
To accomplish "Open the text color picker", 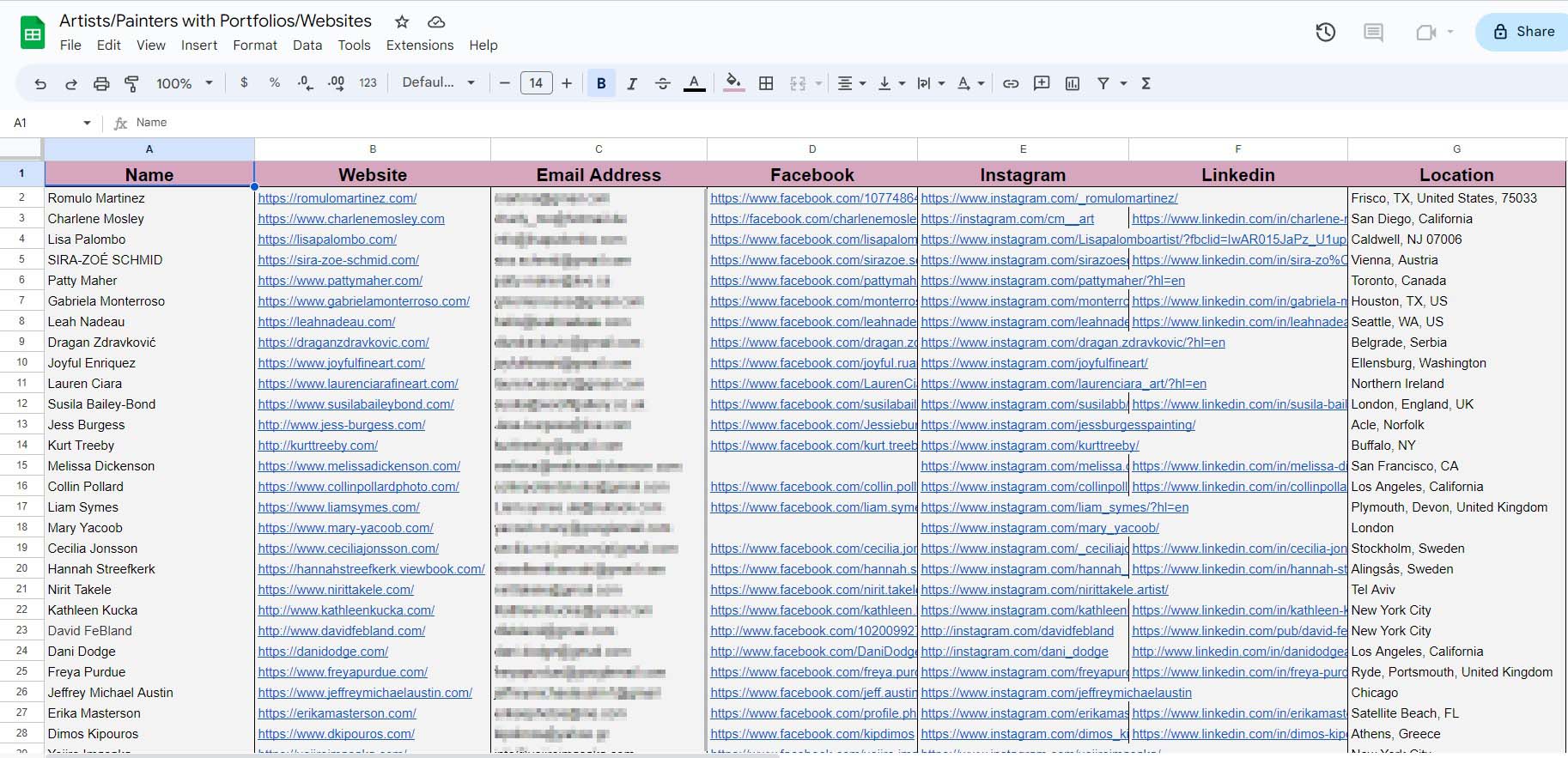I will [x=694, y=83].
